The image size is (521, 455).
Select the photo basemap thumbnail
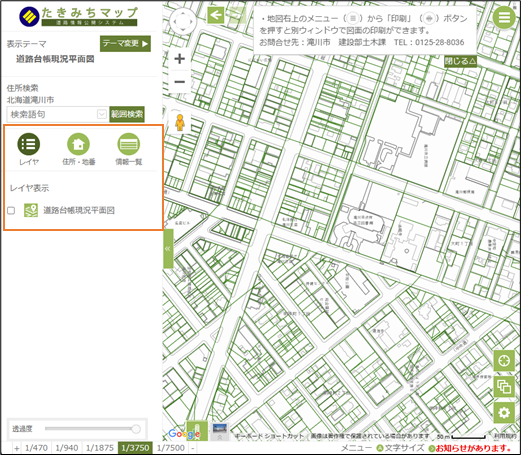pyautogui.click(x=220, y=431)
